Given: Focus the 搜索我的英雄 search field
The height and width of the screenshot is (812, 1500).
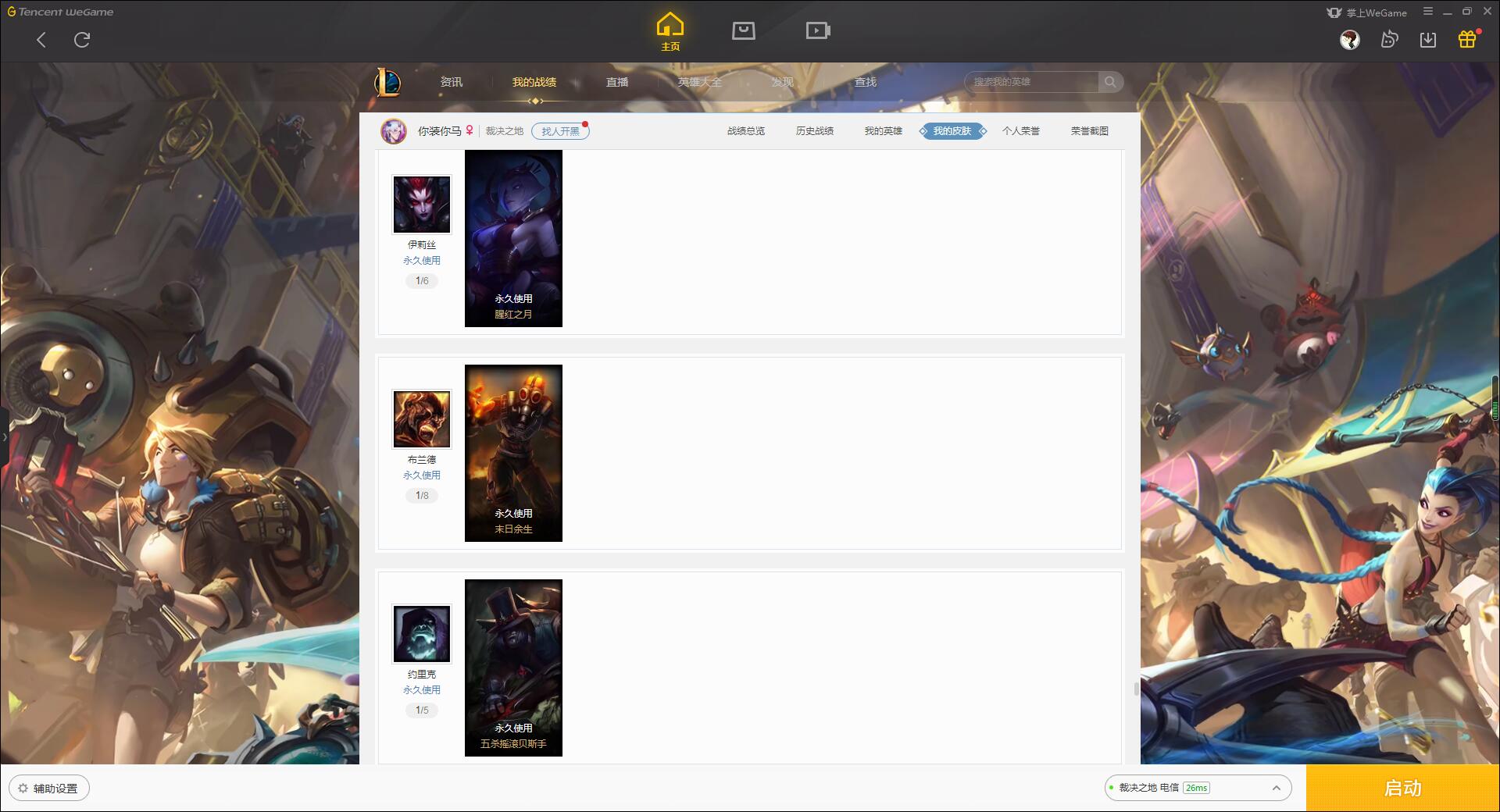Looking at the screenshot, I should pos(1031,82).
